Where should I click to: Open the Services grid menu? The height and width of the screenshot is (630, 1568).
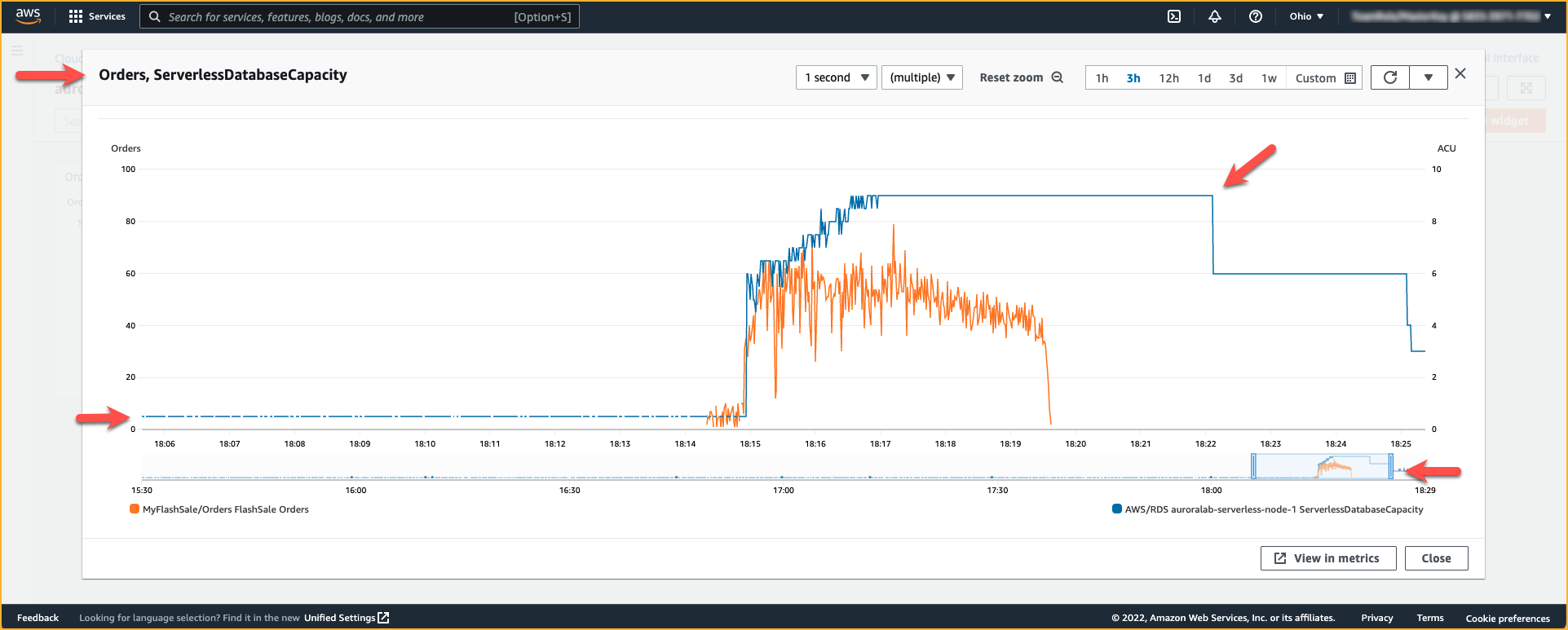[x=97, y=16]
